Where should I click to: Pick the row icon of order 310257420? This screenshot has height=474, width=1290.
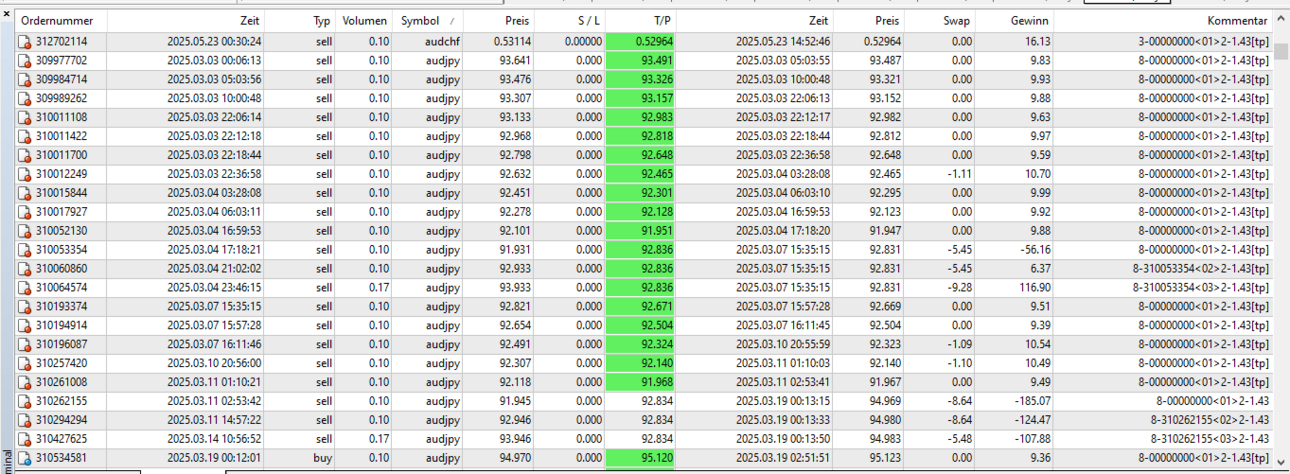point(25,364)
